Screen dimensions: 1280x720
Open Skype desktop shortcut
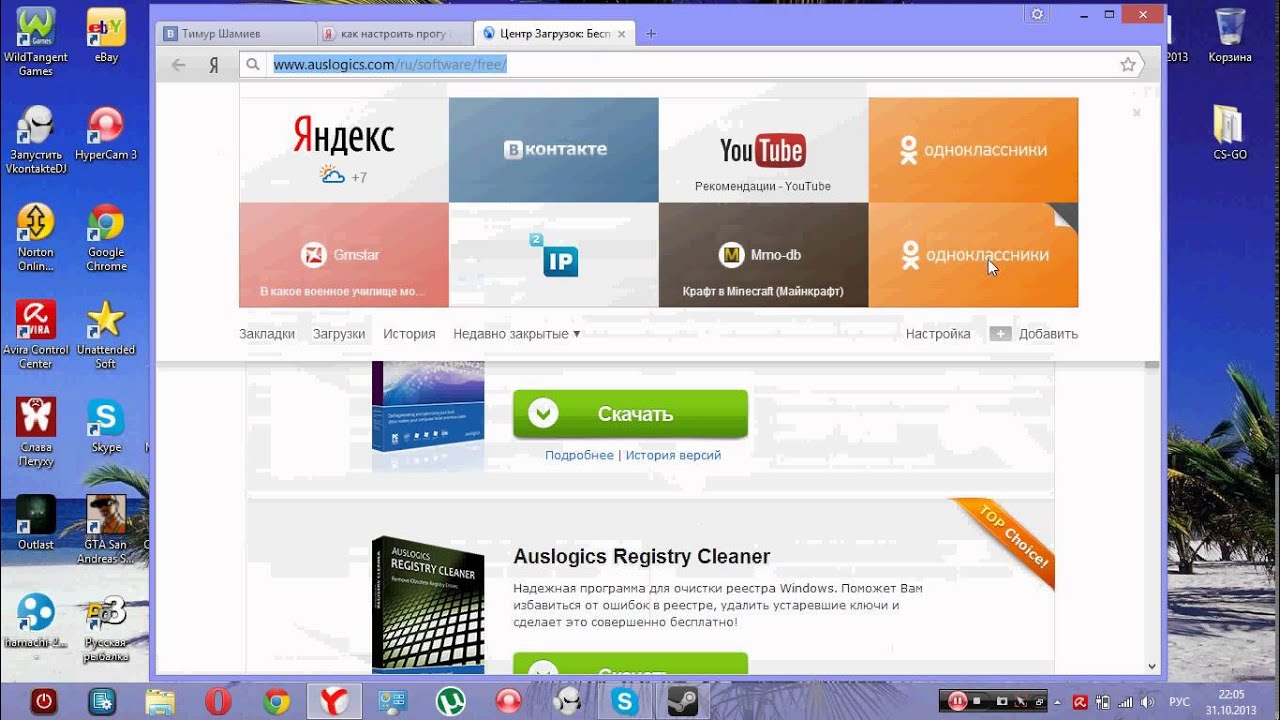coord(106,426)
